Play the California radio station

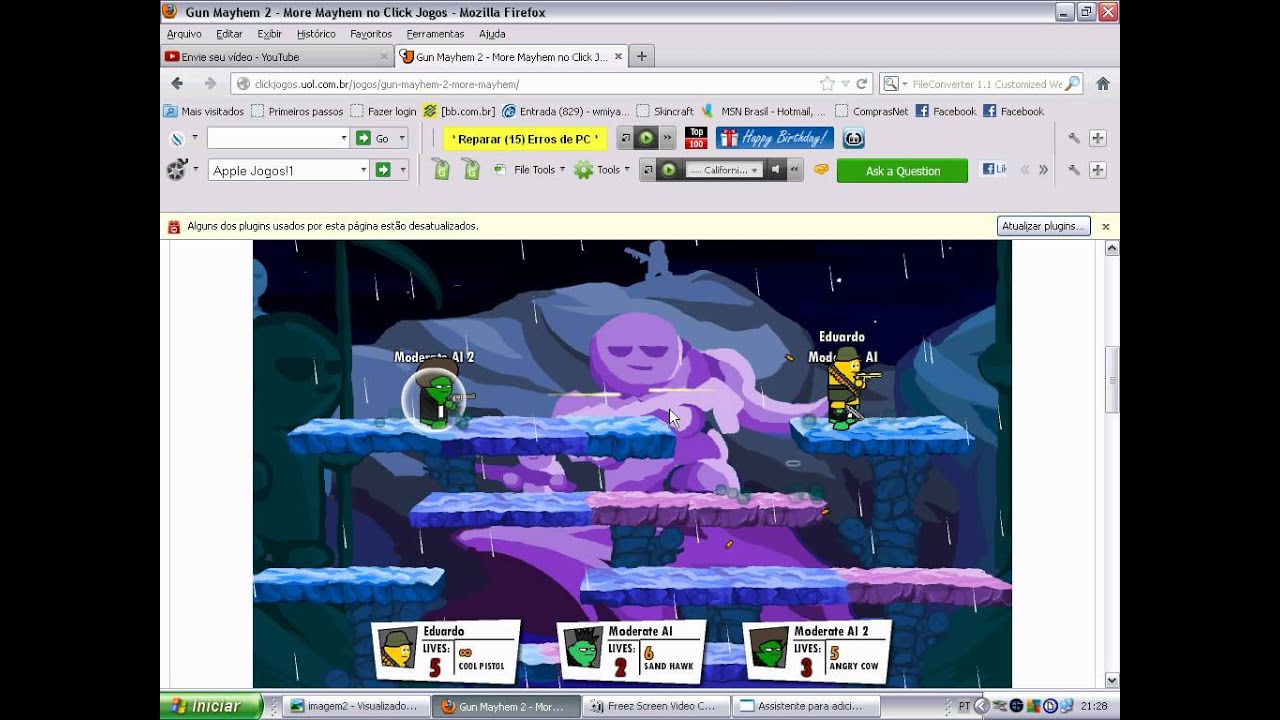(x=668, y=171)
